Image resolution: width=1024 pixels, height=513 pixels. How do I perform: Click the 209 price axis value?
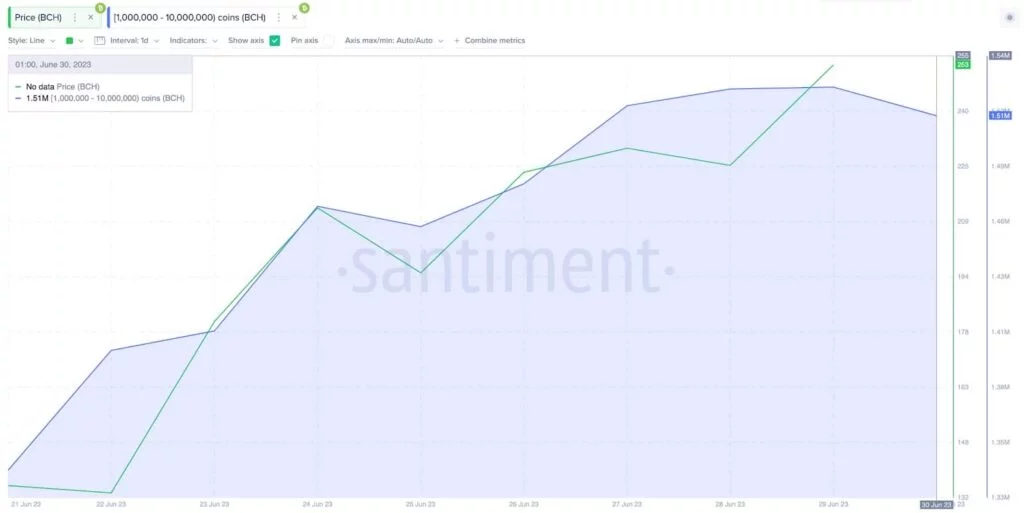pos(963,222)
